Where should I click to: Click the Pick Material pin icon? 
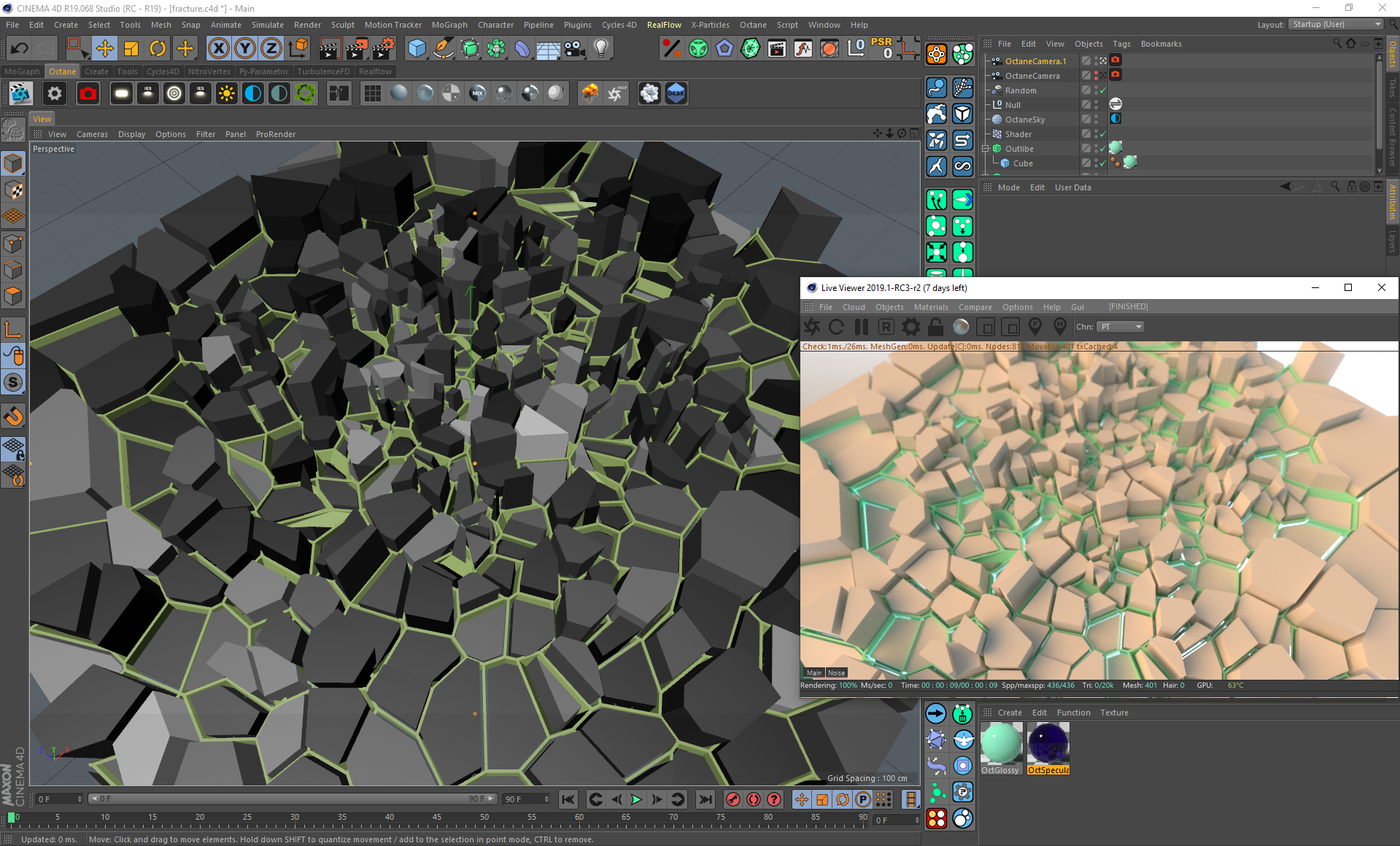1059,327
